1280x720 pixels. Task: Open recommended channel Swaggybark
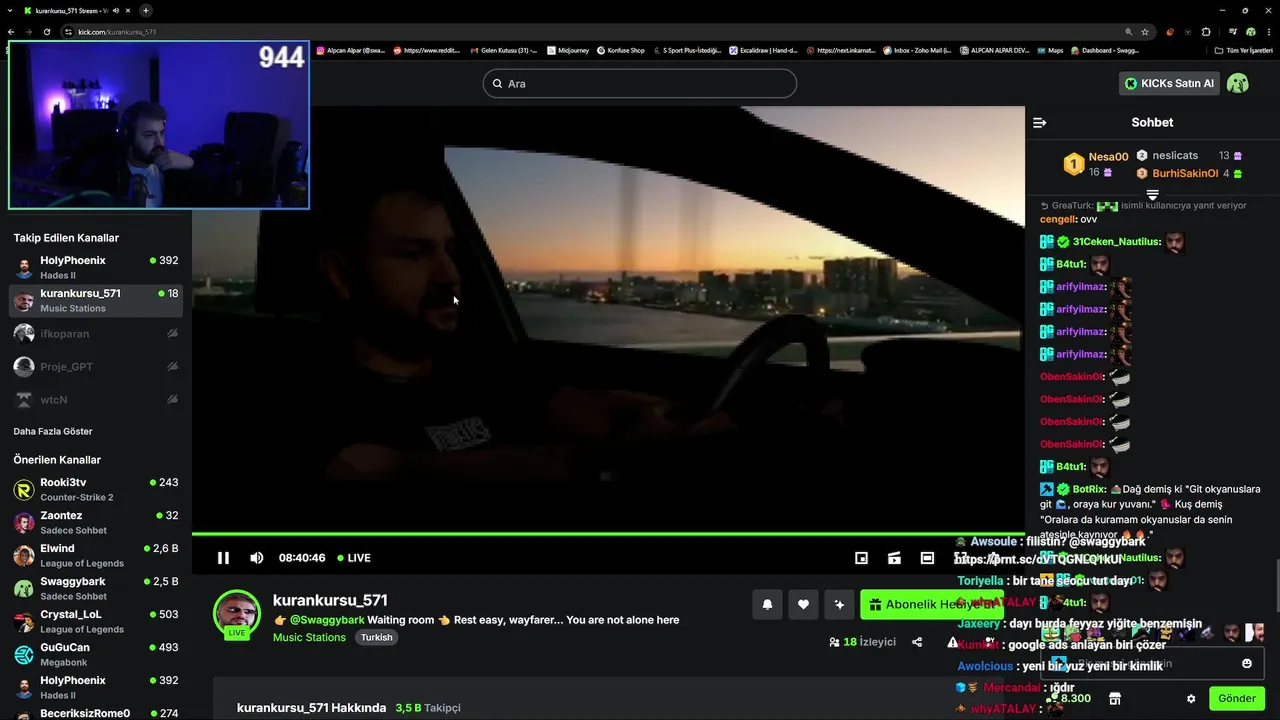[x=96, y=588]
